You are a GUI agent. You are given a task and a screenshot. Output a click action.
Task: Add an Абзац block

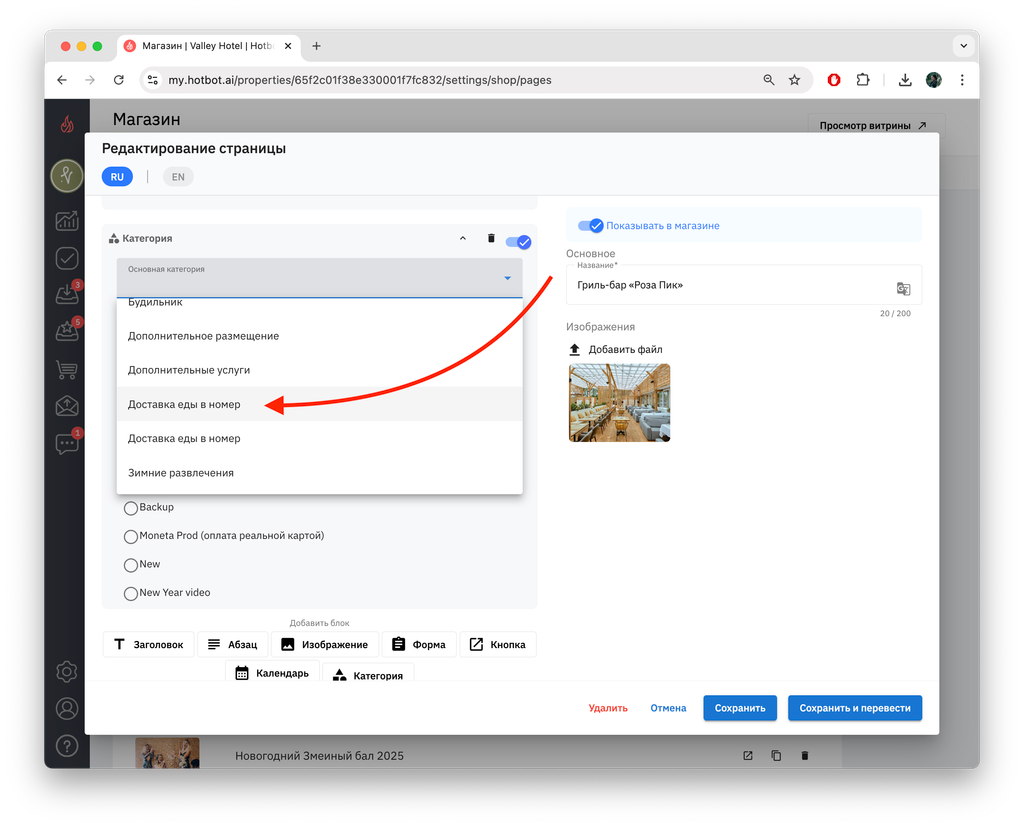coord(232,645)
